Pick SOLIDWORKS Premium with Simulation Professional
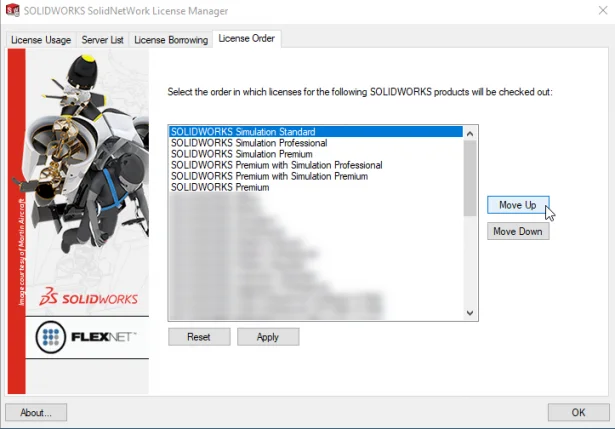Screen dimensions: 615x429 click(x=316, y=165)
